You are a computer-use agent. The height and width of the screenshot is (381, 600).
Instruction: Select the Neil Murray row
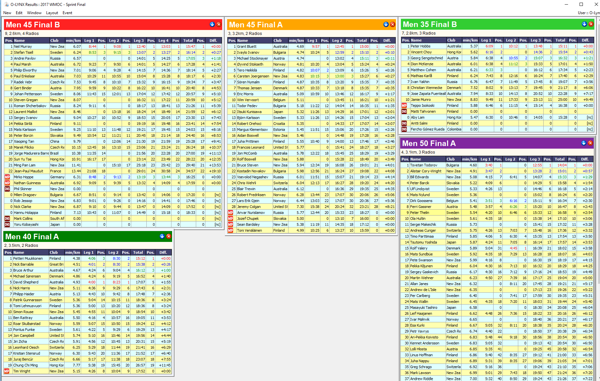coord(113,47)
